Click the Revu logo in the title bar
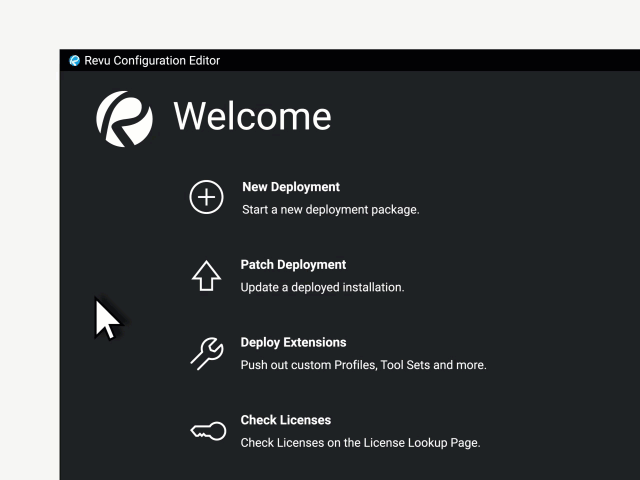 pyautogui.click(x=74, y=61)
